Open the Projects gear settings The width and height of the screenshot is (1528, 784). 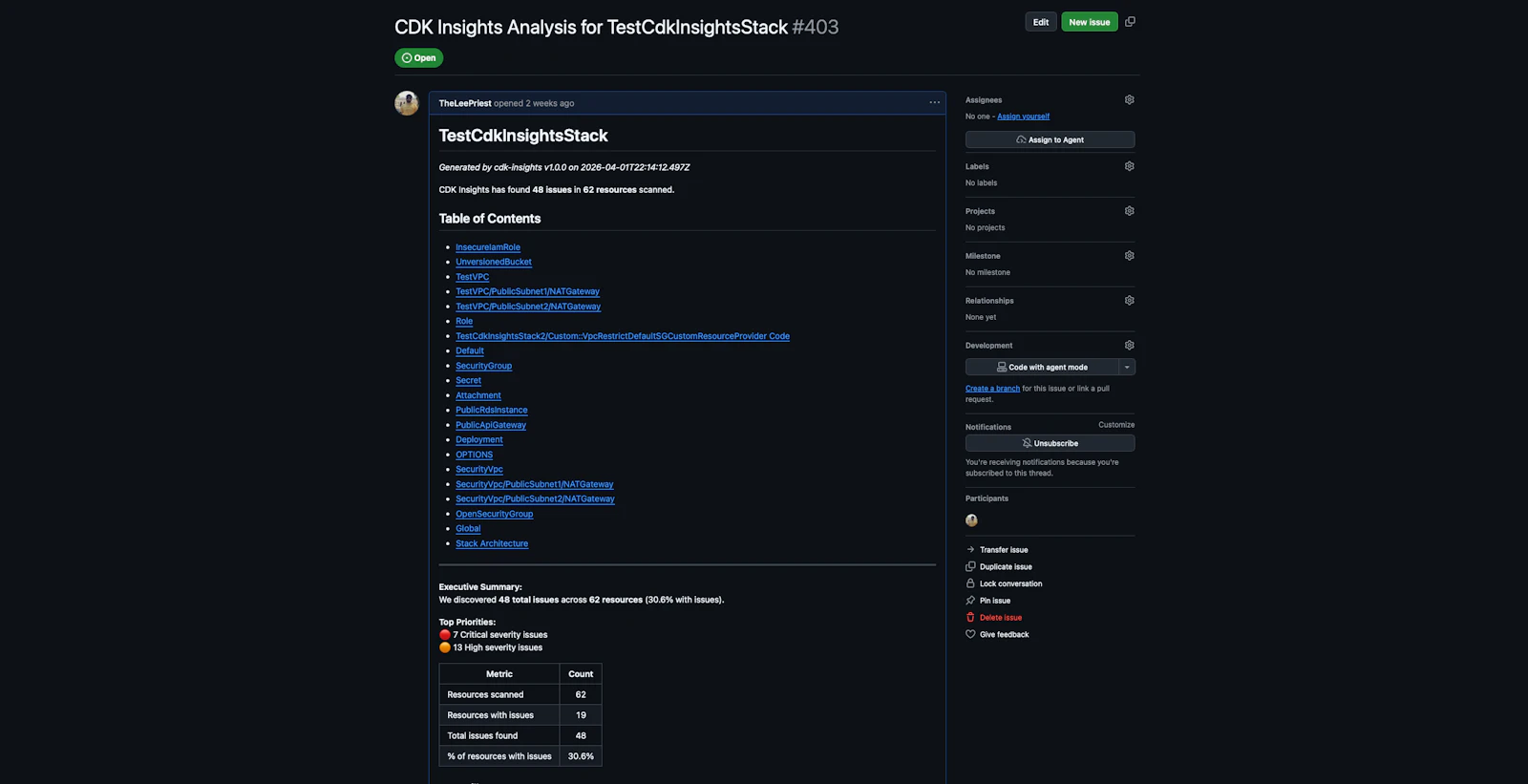tap(1130, 211)
